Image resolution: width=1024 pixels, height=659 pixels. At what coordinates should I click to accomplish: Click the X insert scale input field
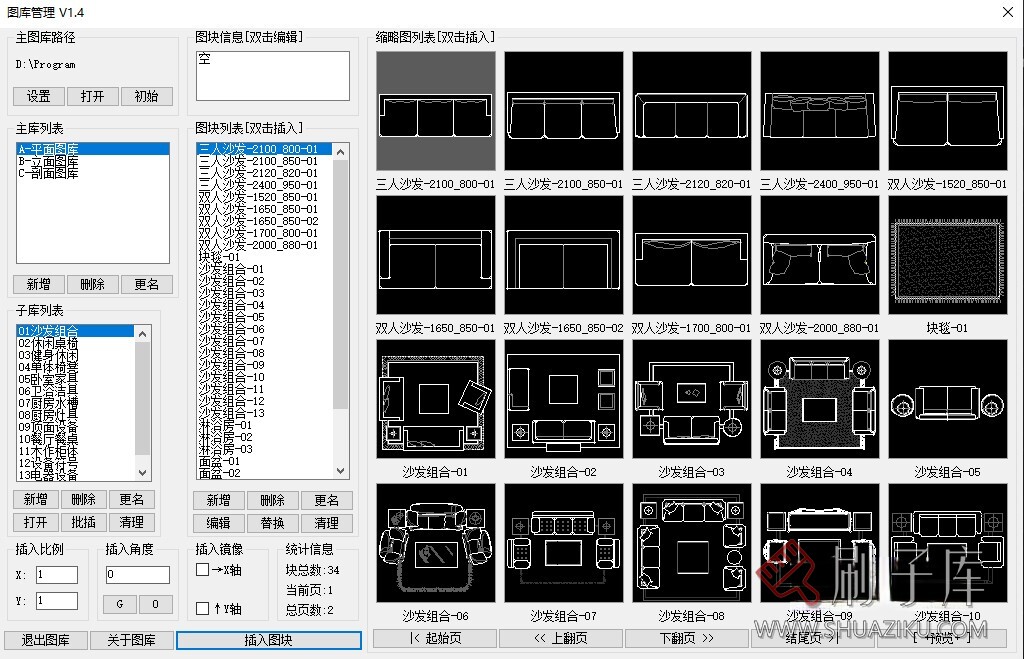[x=56, y=574]
